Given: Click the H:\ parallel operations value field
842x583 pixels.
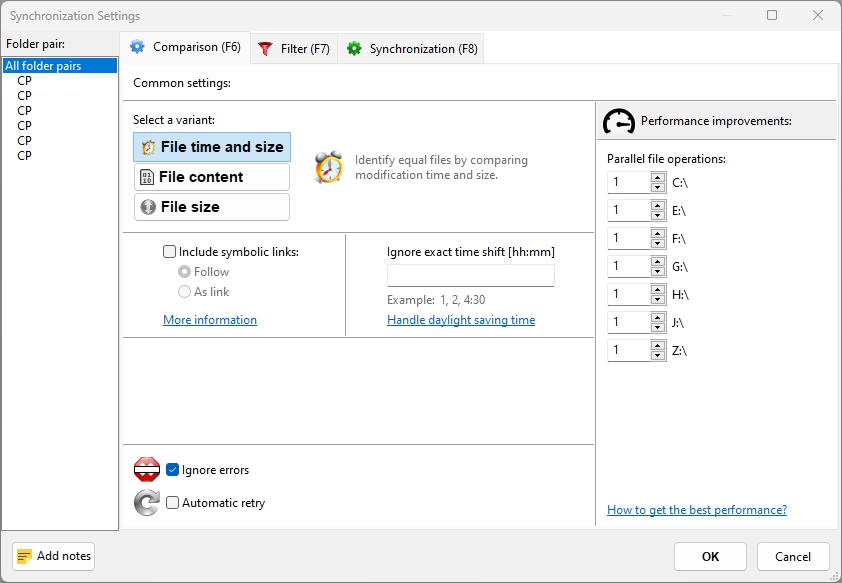Looking at the screenshot, I should point(629,294).
